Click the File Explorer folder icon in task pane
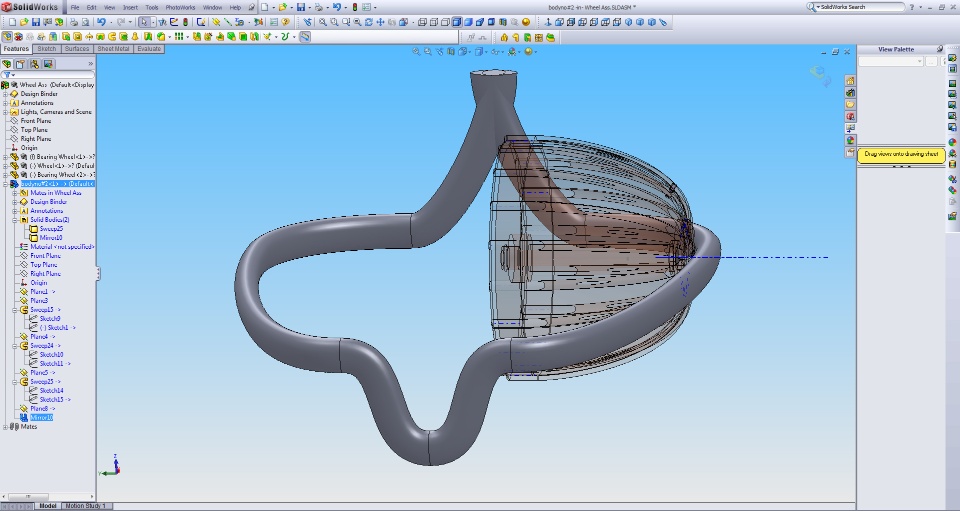 point(850,105)
